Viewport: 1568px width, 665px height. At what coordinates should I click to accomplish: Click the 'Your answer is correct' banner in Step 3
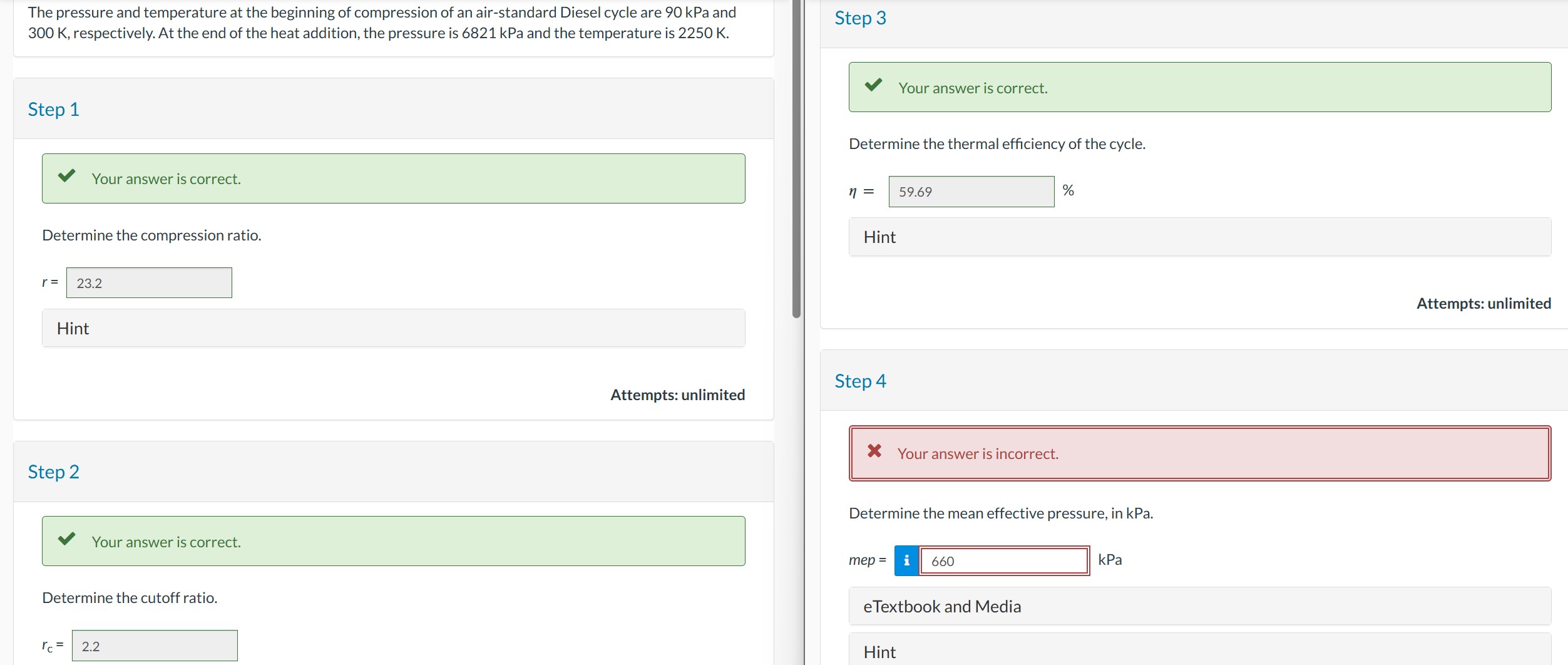tap(1200, 87)
